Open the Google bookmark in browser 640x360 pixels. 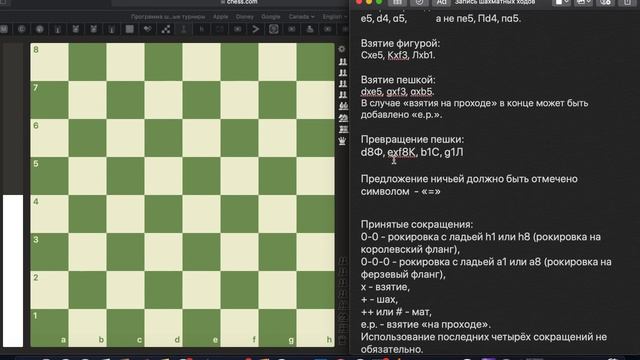(271, 17)
